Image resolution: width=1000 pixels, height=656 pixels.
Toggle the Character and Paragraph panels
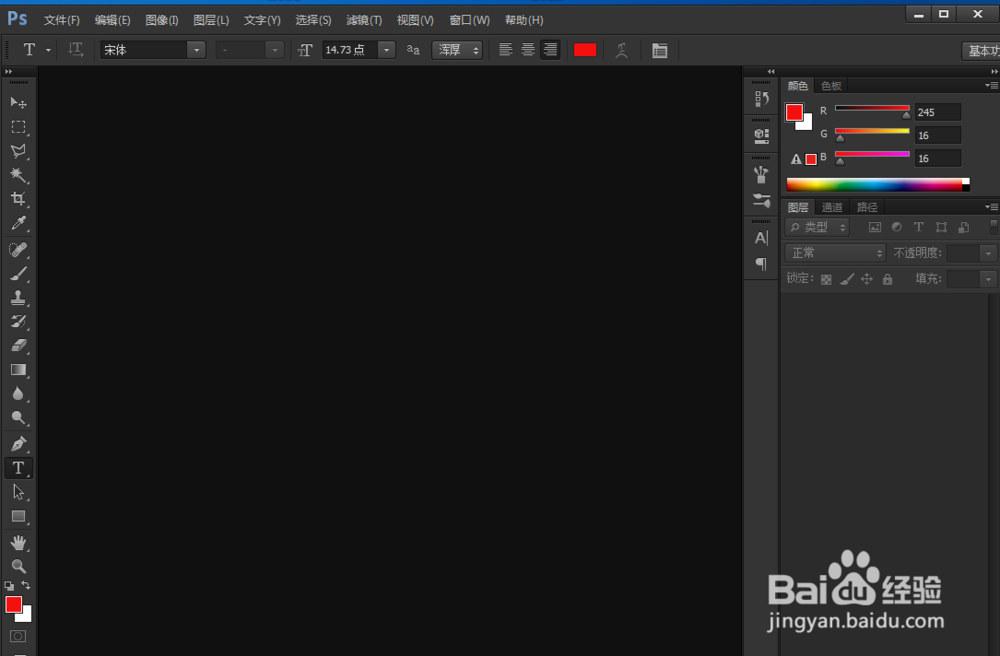(x=660, y=50)
